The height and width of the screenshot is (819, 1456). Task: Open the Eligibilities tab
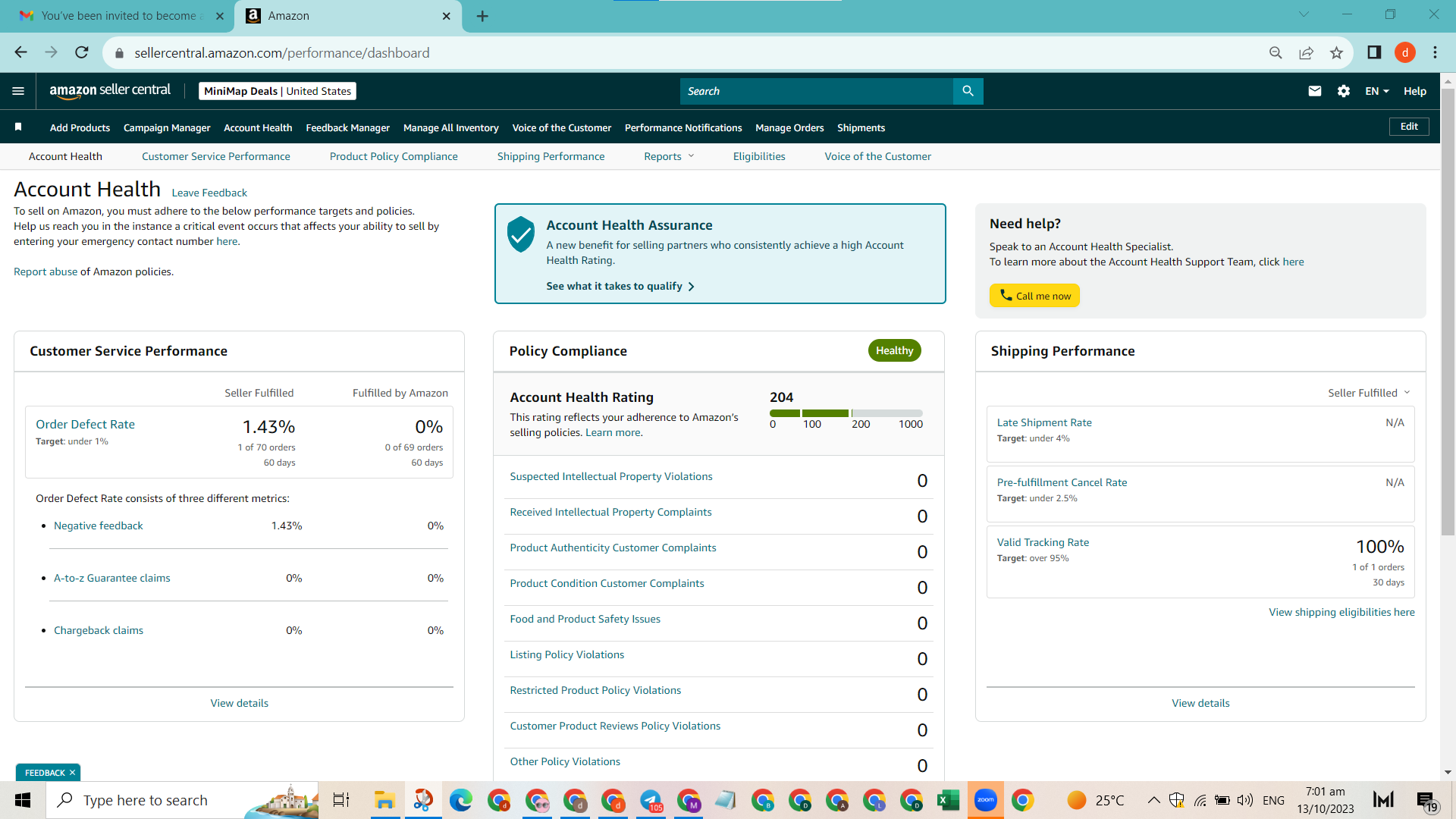click(x=759, y=156)
